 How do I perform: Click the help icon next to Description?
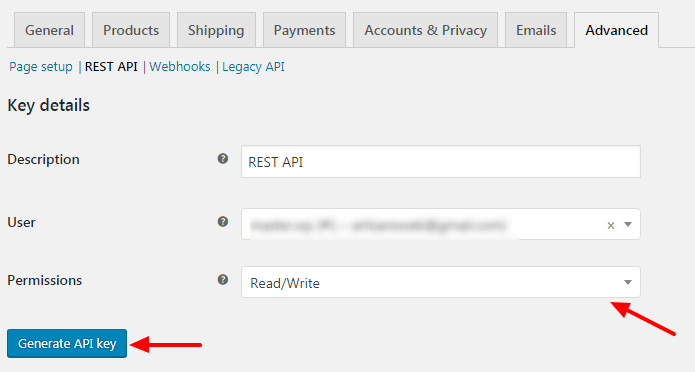(x=223, y=159)
